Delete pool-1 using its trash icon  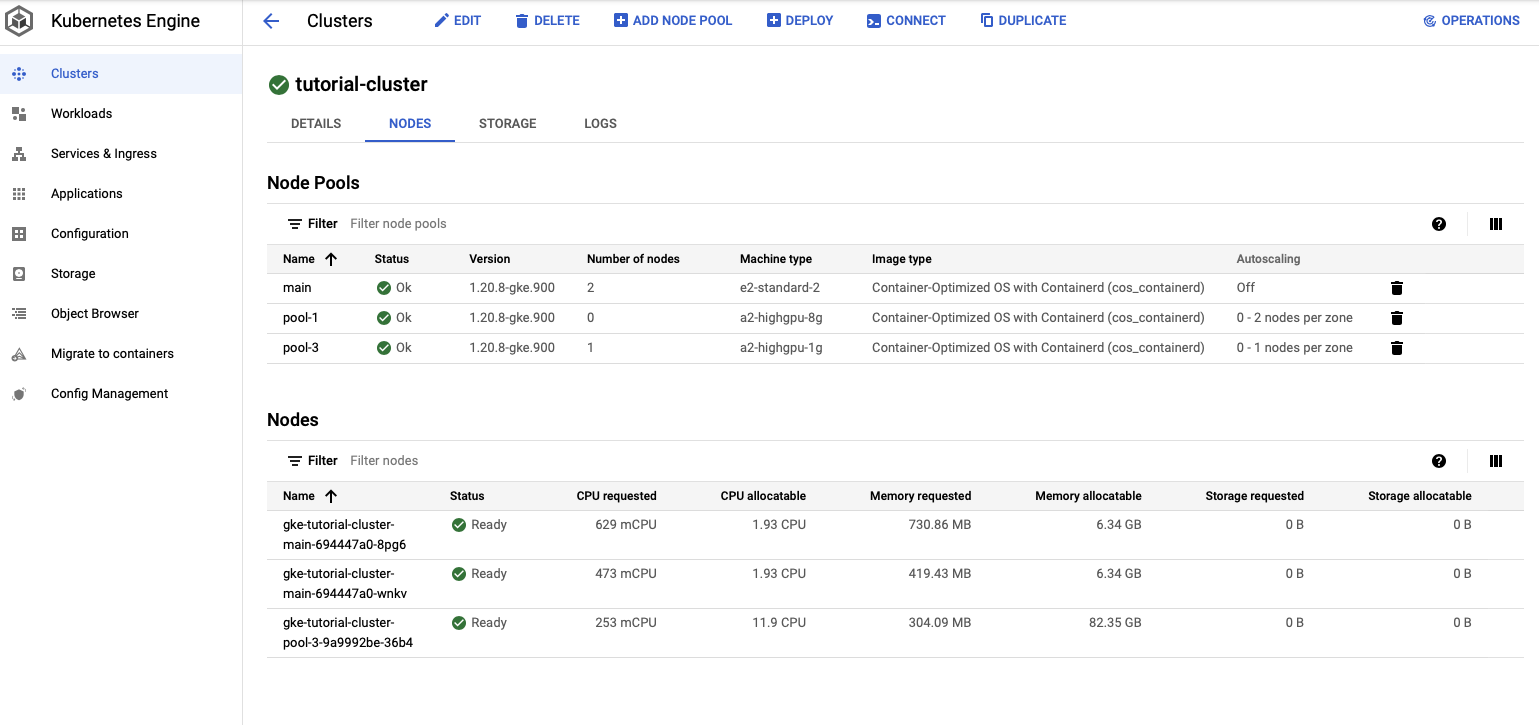pos(1397,318)
